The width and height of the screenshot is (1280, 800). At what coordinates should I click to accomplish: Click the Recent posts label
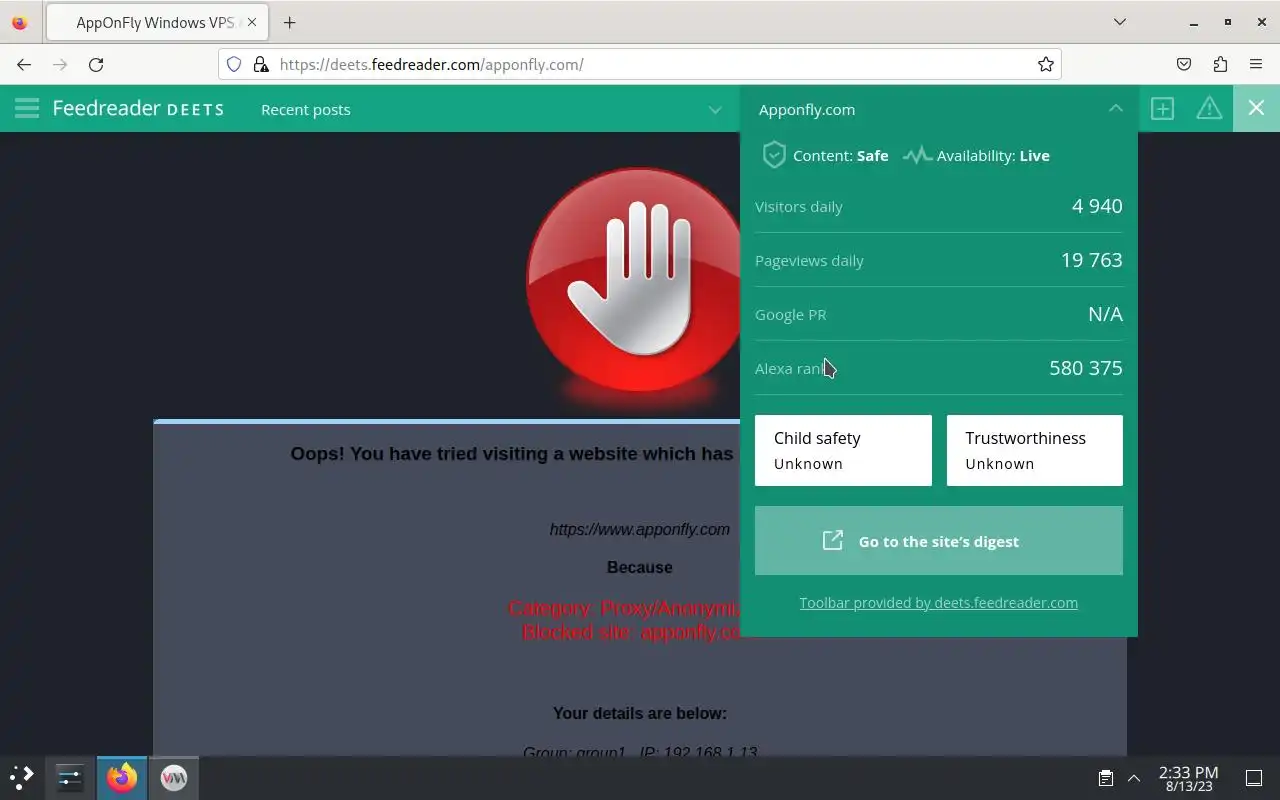tap(306, 109)
